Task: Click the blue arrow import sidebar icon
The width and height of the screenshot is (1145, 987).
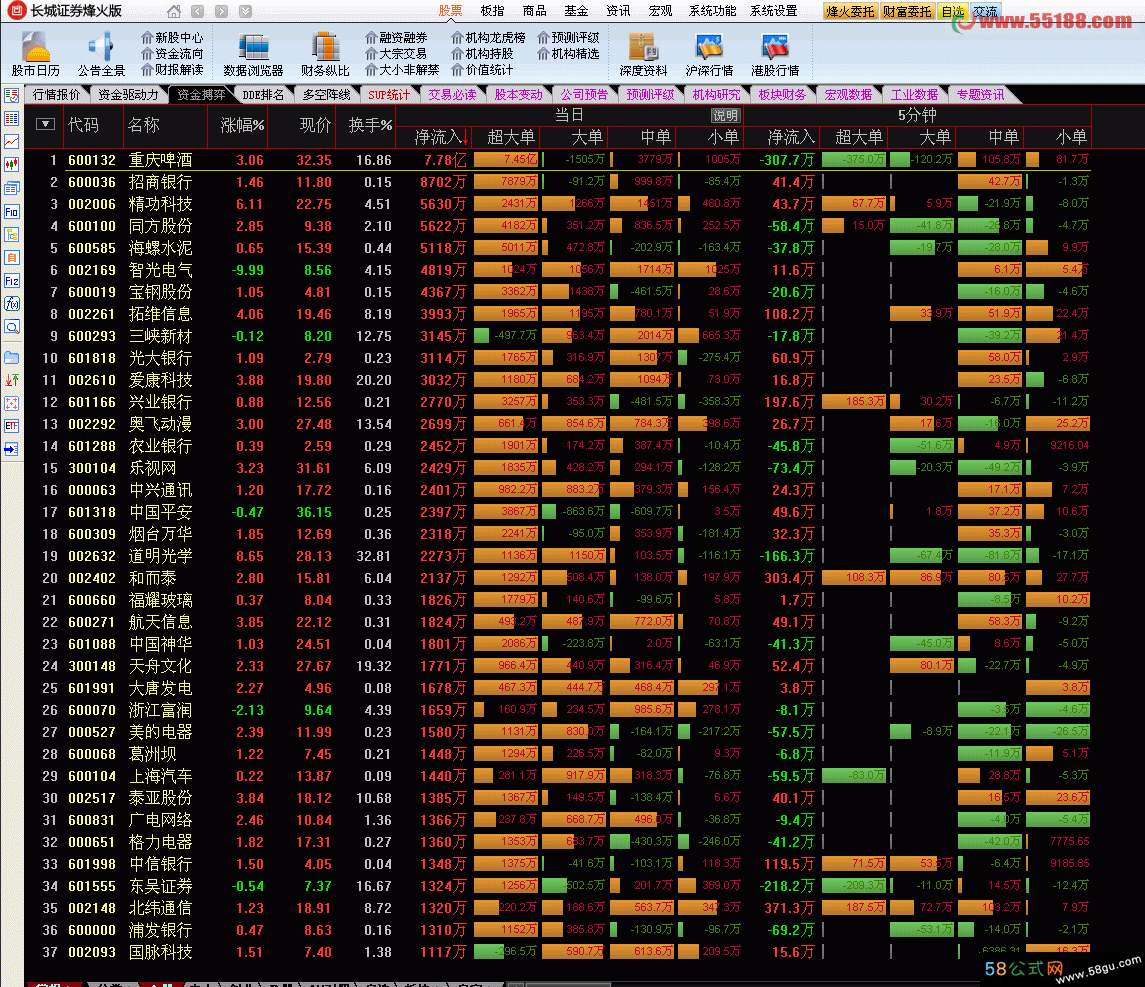Action: (12, 449)
